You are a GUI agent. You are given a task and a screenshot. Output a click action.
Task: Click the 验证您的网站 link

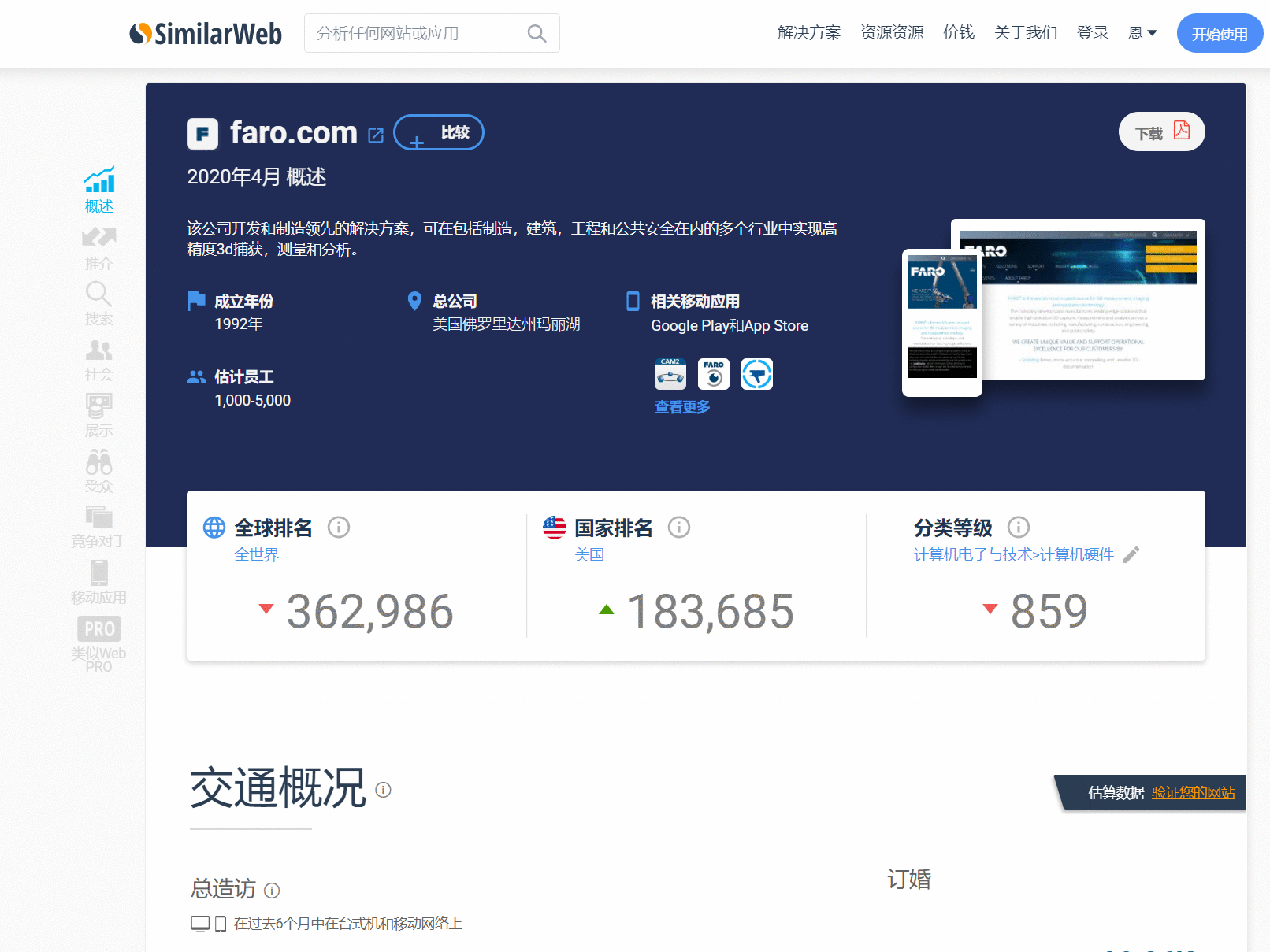coord(1194,793)
